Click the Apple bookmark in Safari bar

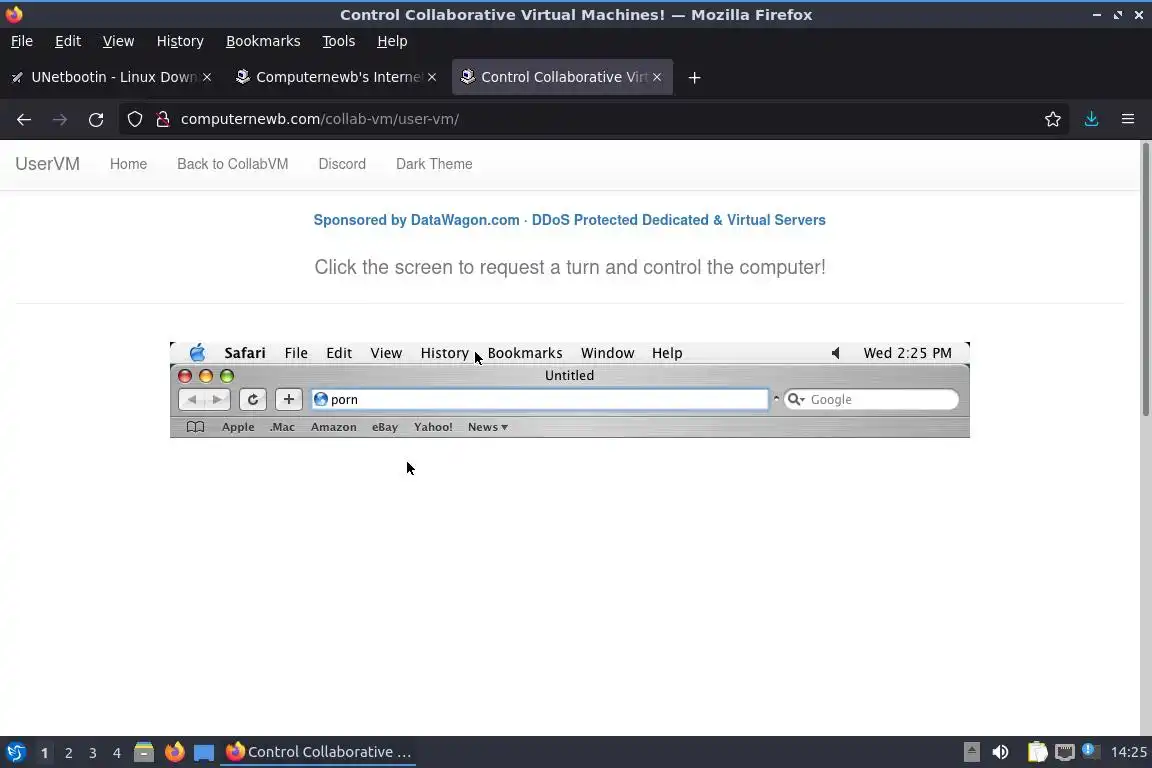click(238, 427)
